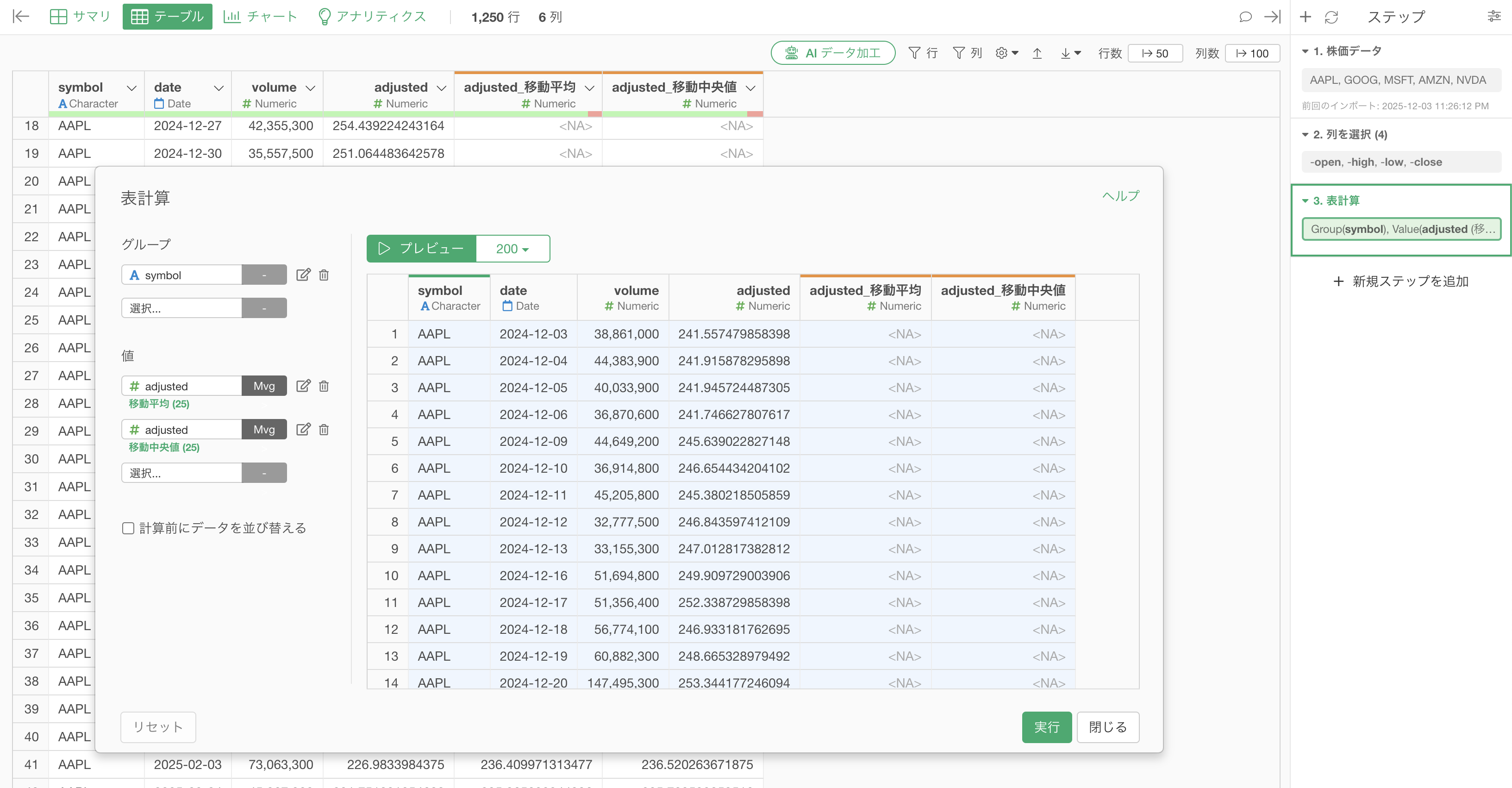This screenshot has width=1512, height=788.
Task: Switch to the チャート tab
Action: pos(261,17)
